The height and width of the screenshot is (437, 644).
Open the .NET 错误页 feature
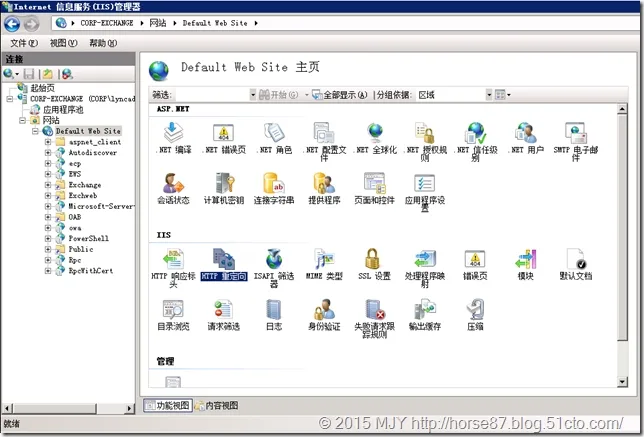coord(223,138)
